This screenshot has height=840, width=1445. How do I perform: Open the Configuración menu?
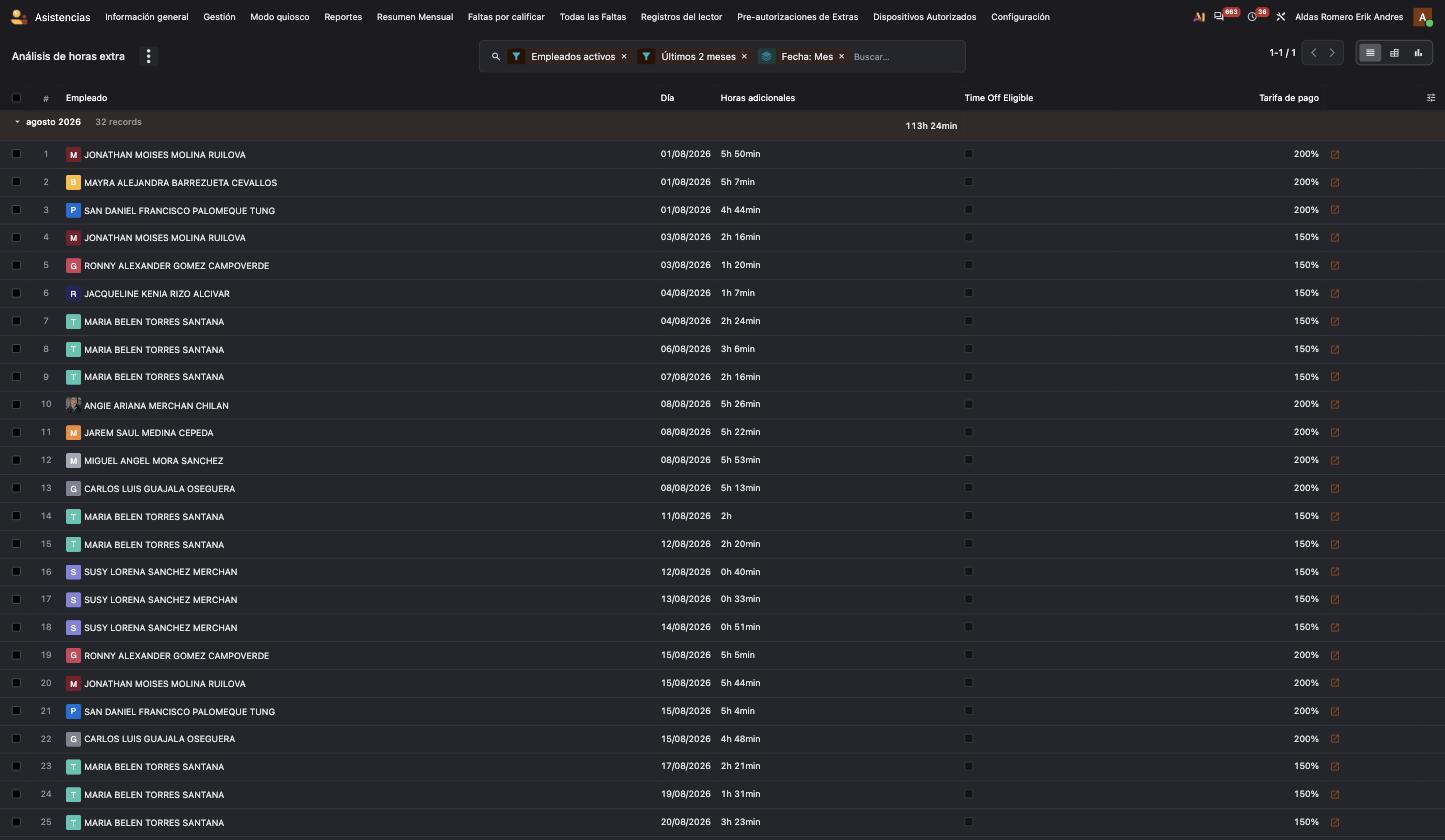1020,17
